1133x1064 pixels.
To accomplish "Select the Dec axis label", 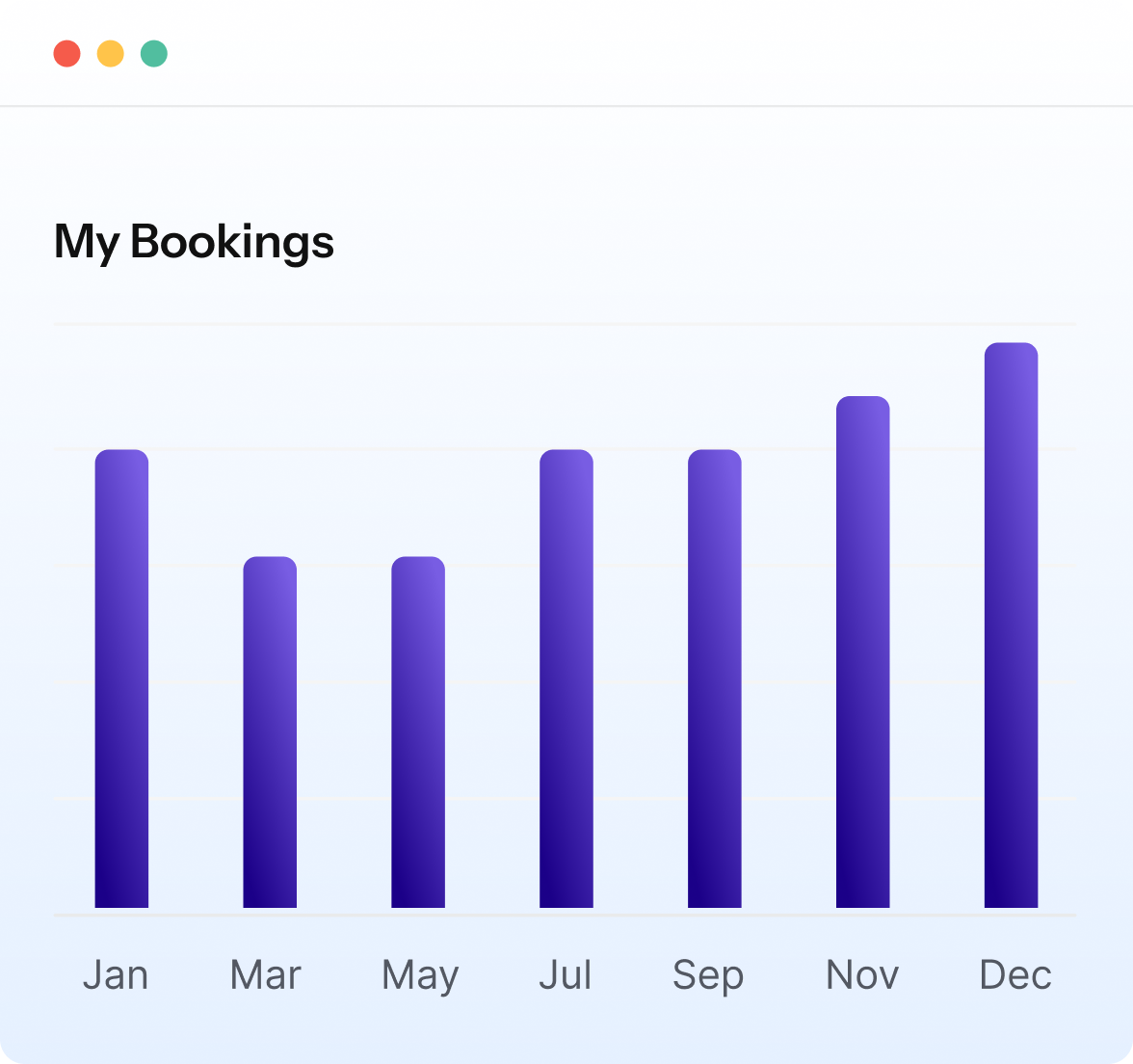I will tap(1015, 975).
